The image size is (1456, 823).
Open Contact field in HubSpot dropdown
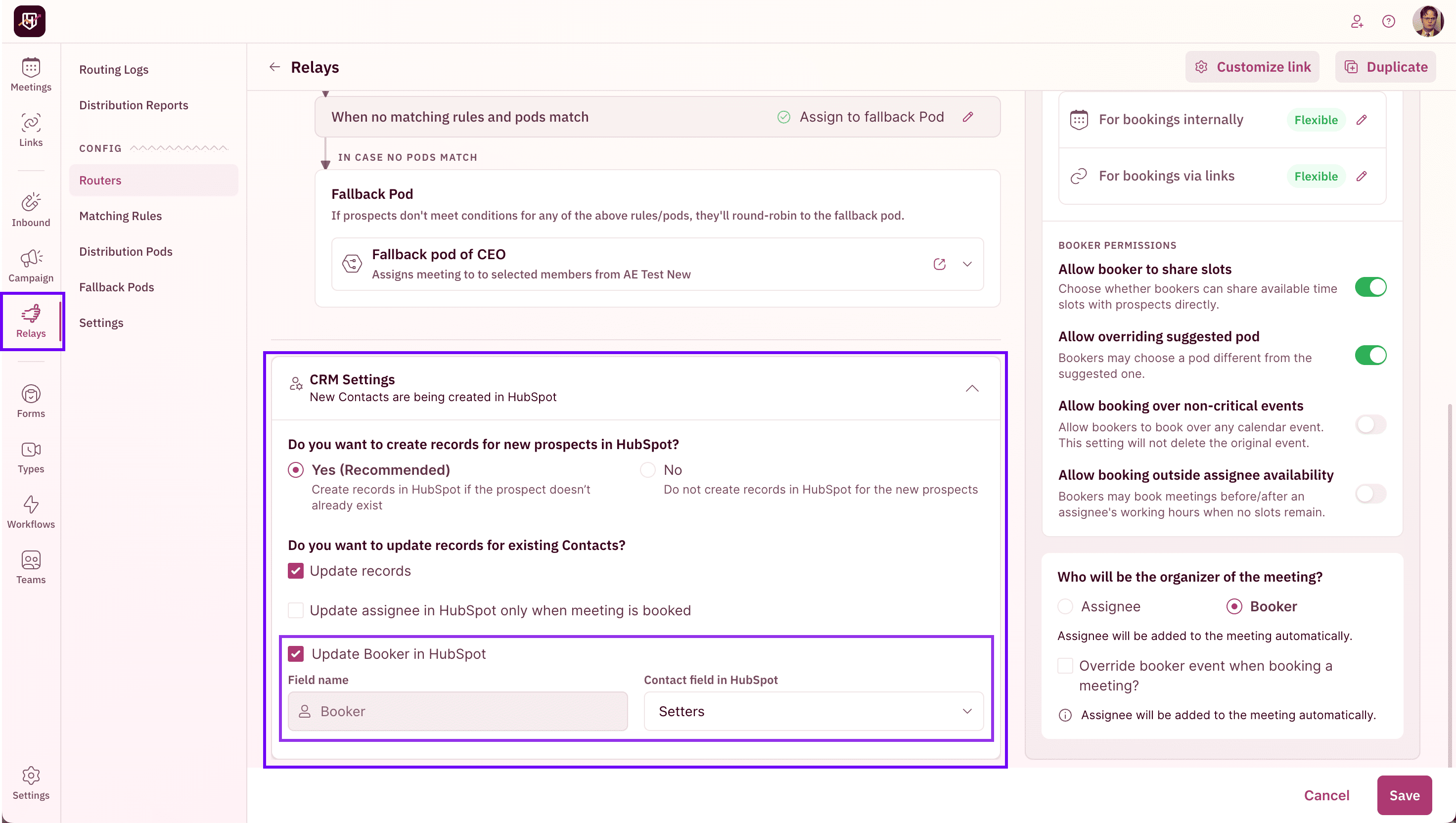(814, 711)
